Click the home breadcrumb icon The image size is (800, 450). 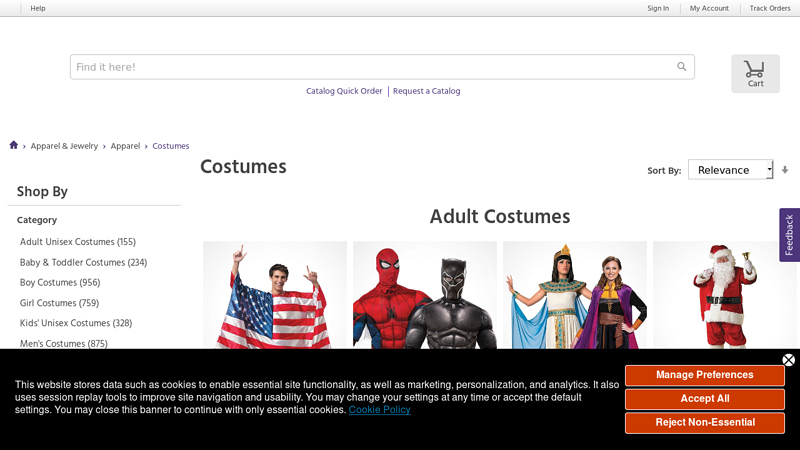(14, 145)
